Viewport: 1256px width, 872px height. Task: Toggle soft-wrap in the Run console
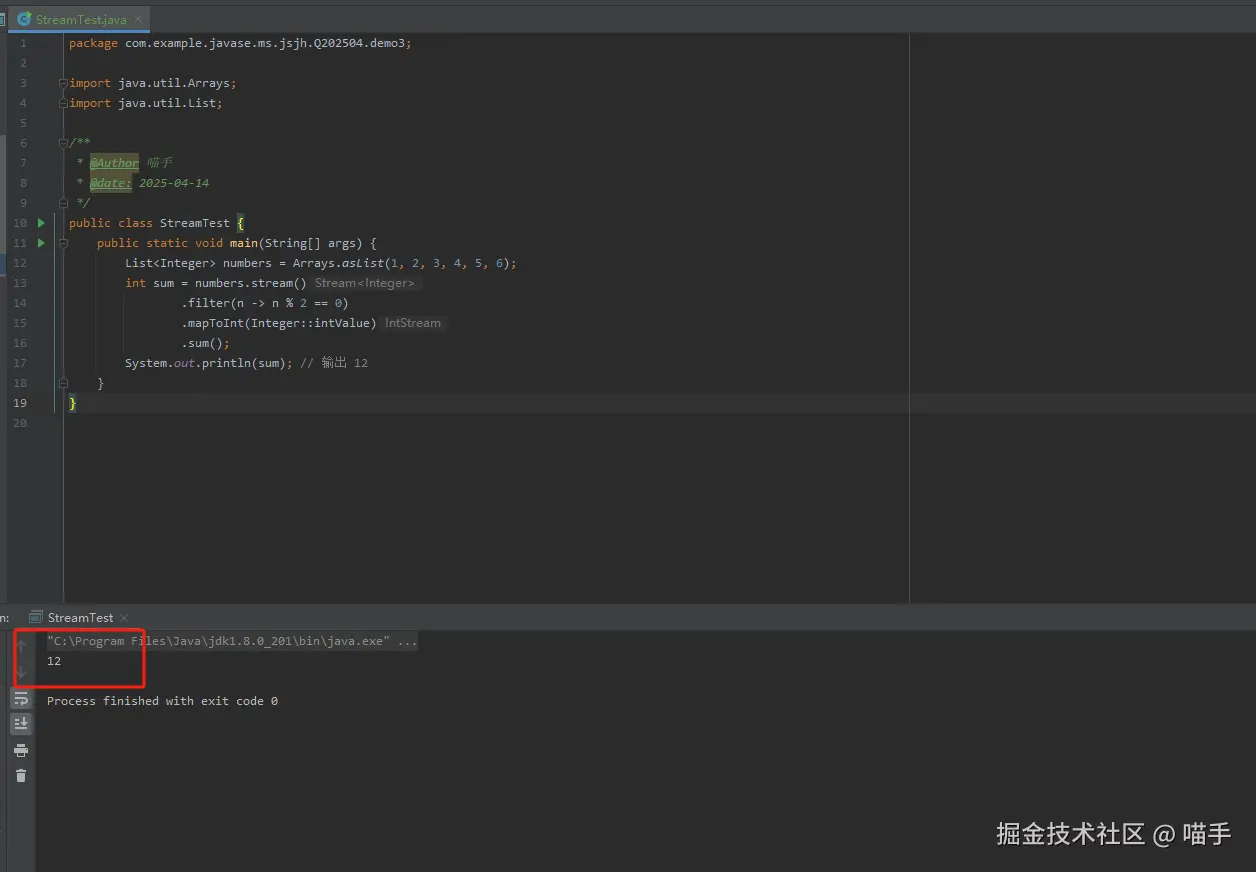click(x=21, y=698)
